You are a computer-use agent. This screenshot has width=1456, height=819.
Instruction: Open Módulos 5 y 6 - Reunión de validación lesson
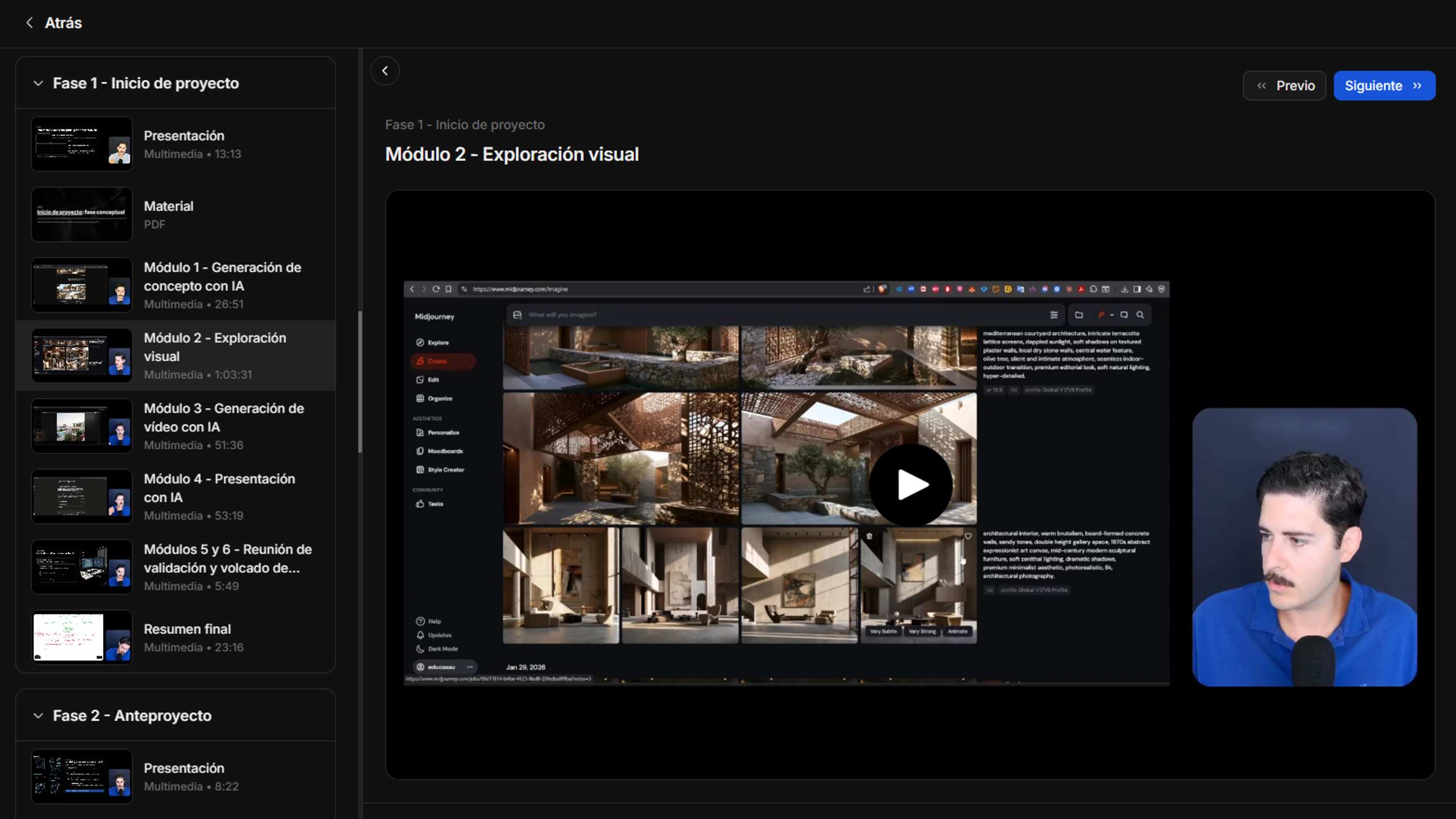(176, 567)
